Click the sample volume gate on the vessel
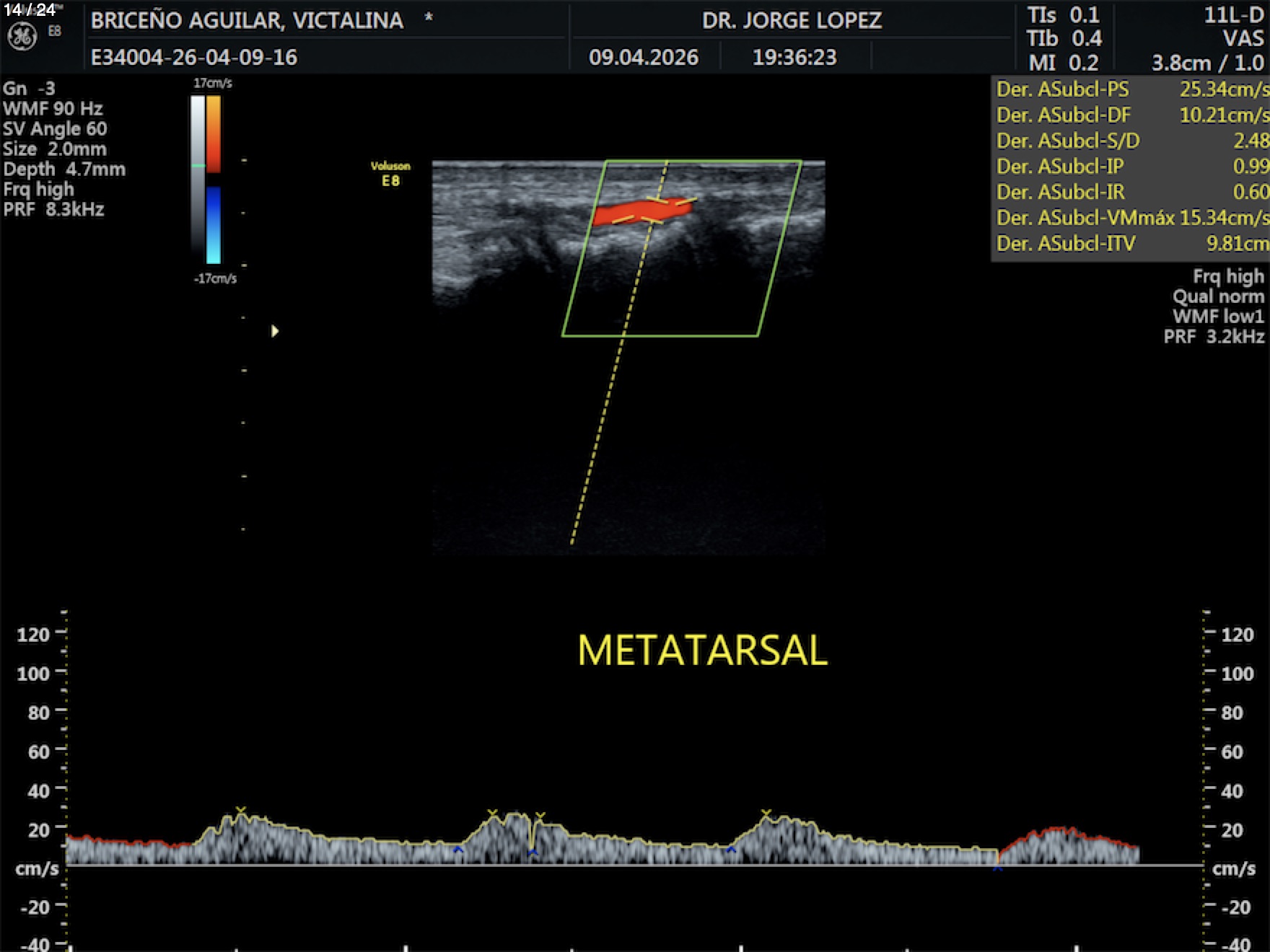The image size is (1270, 952). click(x=655, y=209)
